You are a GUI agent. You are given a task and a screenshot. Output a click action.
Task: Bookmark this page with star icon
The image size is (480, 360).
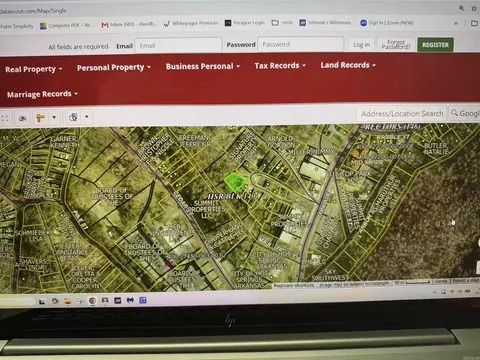click(474, 8)
